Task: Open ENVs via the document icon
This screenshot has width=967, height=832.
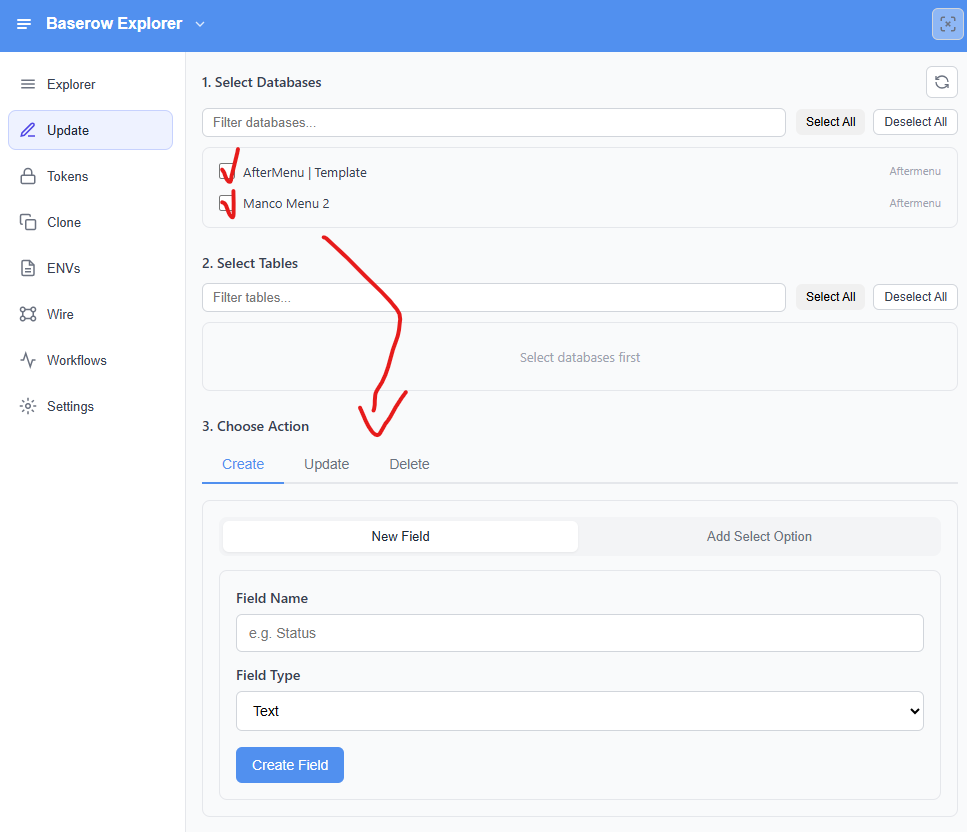Action: [28, 268]
